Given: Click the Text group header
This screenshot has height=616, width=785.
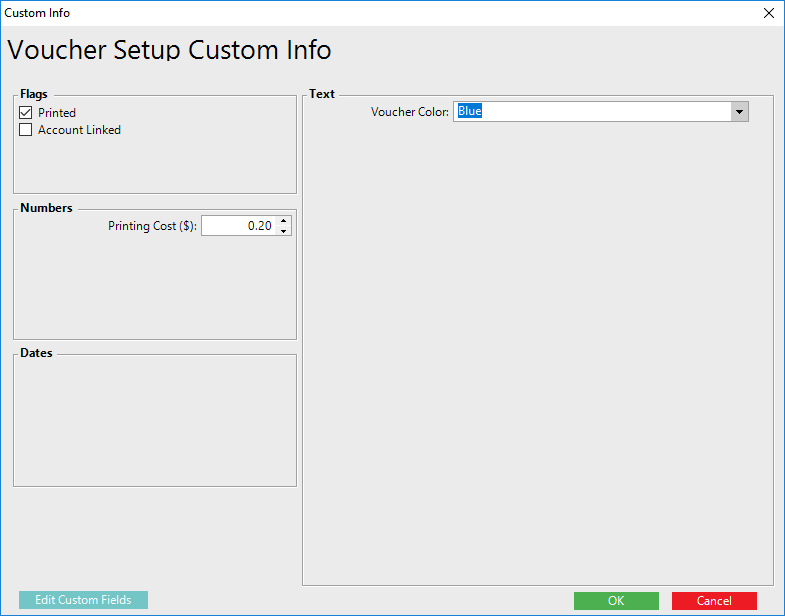Looking at the screenshot, I should click(322, 94).
